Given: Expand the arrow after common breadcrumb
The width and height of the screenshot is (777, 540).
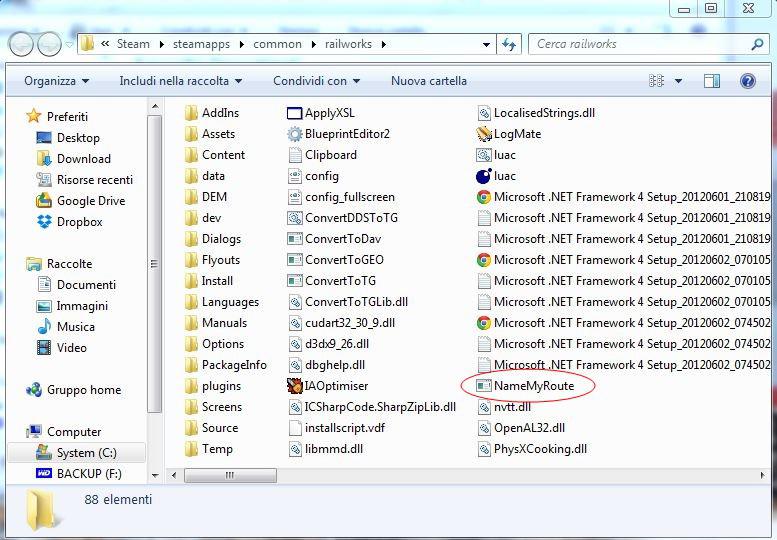Looking at the screenshot, I should pos(314,45).
